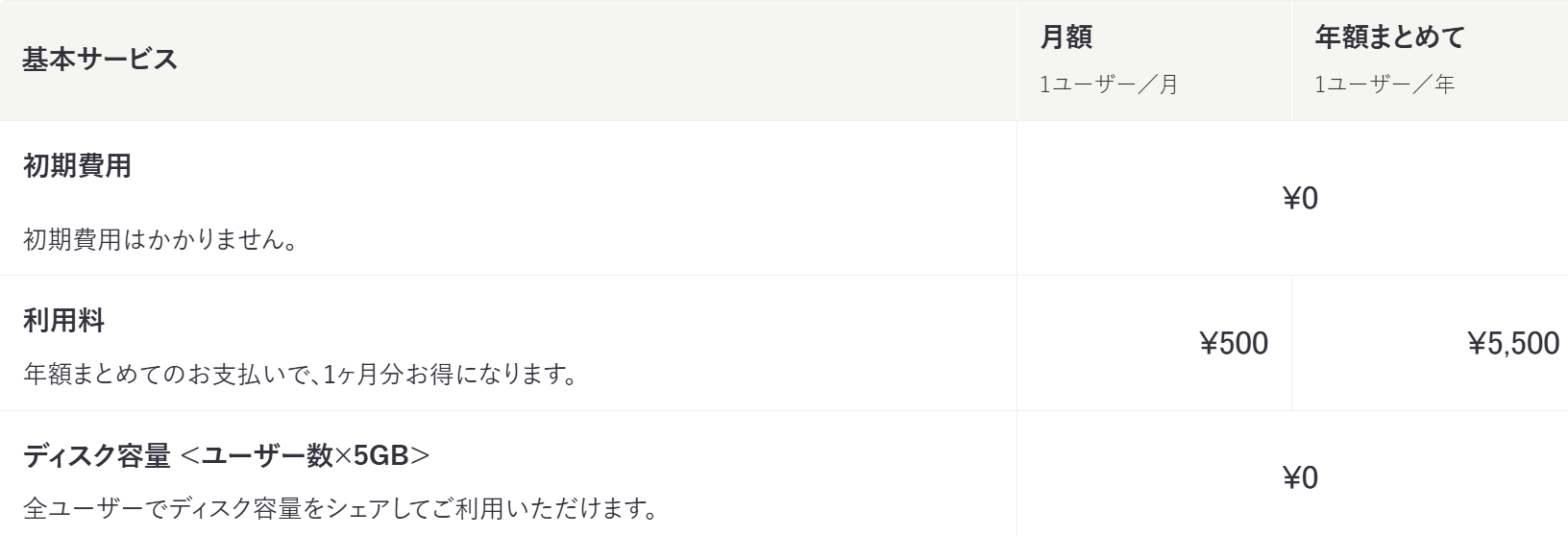The image size is (1568, 536).
Task: Click the 年額まとめて column heading
Action: [x=1389, y=37]
